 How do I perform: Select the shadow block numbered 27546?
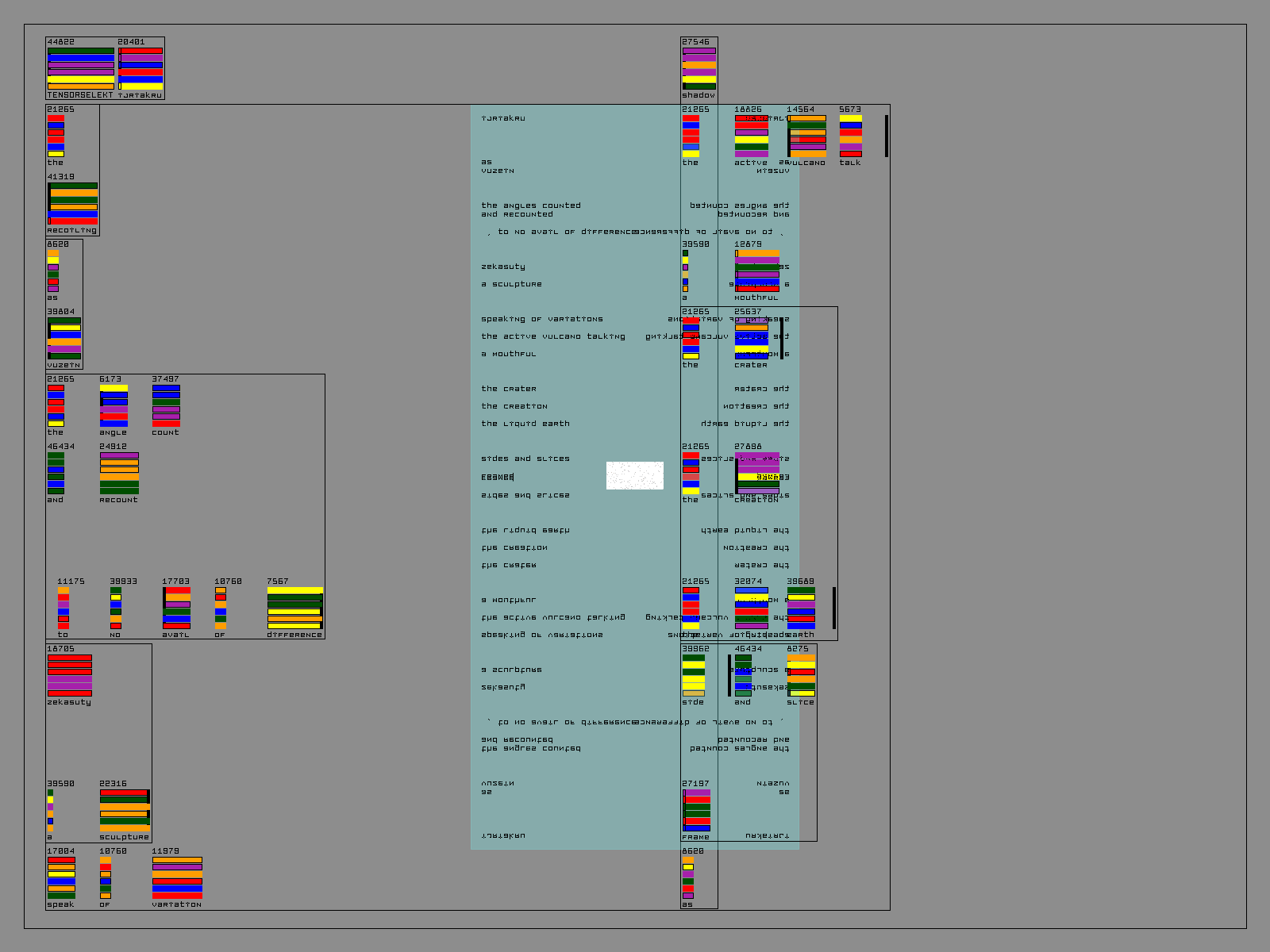point(698,68)
